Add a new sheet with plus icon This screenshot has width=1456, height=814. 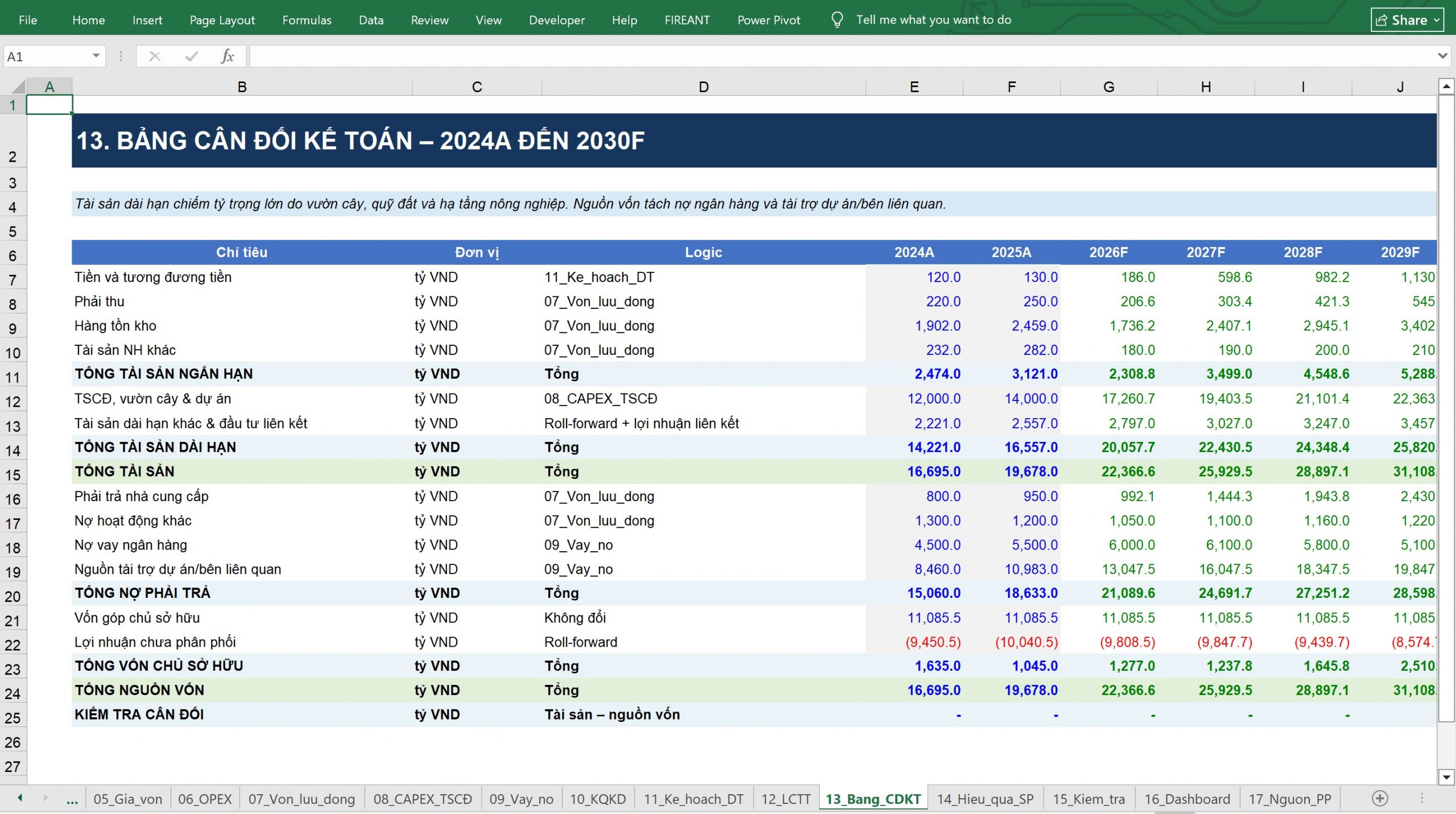[x=1380, y=799]
